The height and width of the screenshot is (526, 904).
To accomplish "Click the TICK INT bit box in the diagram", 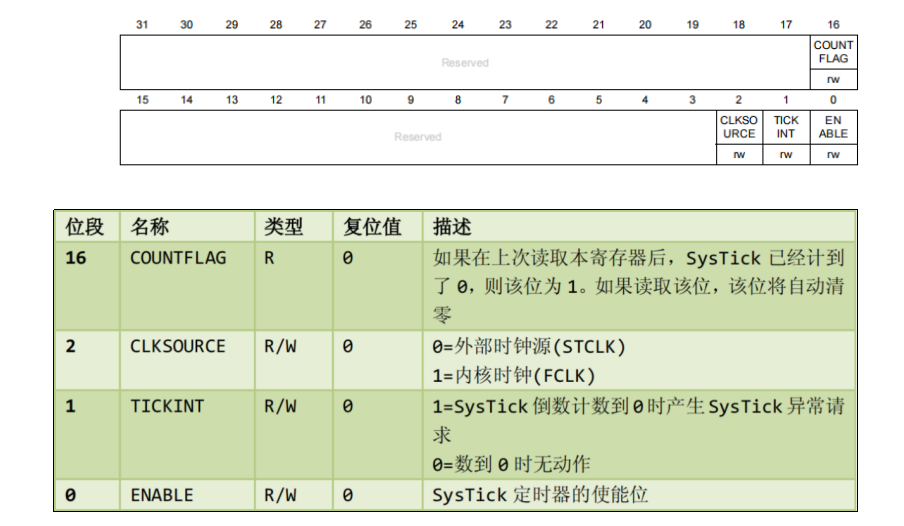I will 786,127.
